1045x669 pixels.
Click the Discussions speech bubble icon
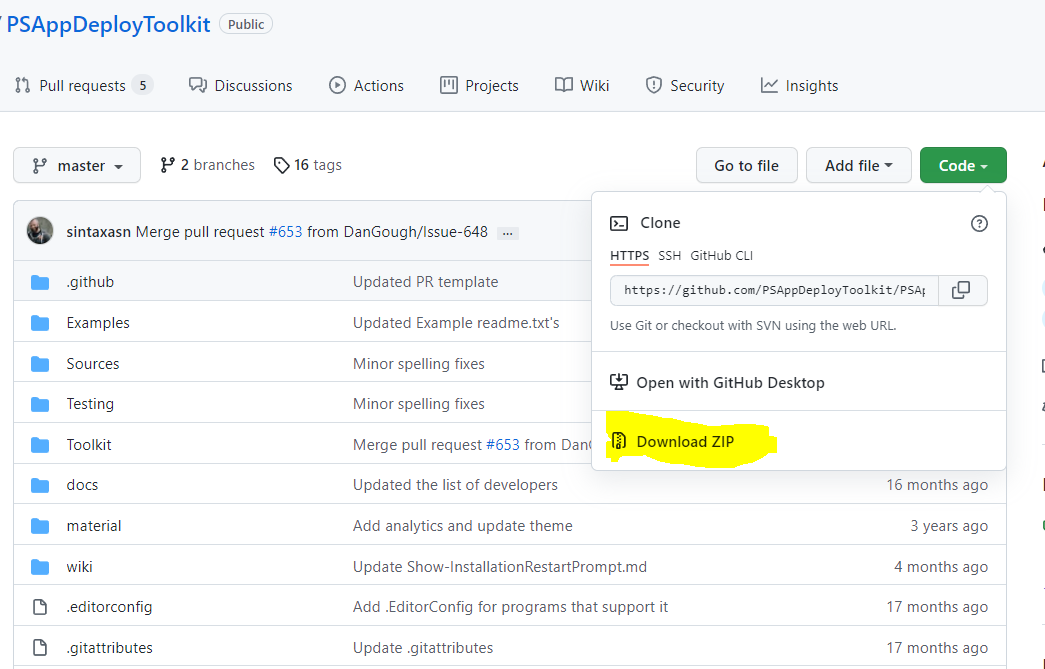(x=198, y=85)
